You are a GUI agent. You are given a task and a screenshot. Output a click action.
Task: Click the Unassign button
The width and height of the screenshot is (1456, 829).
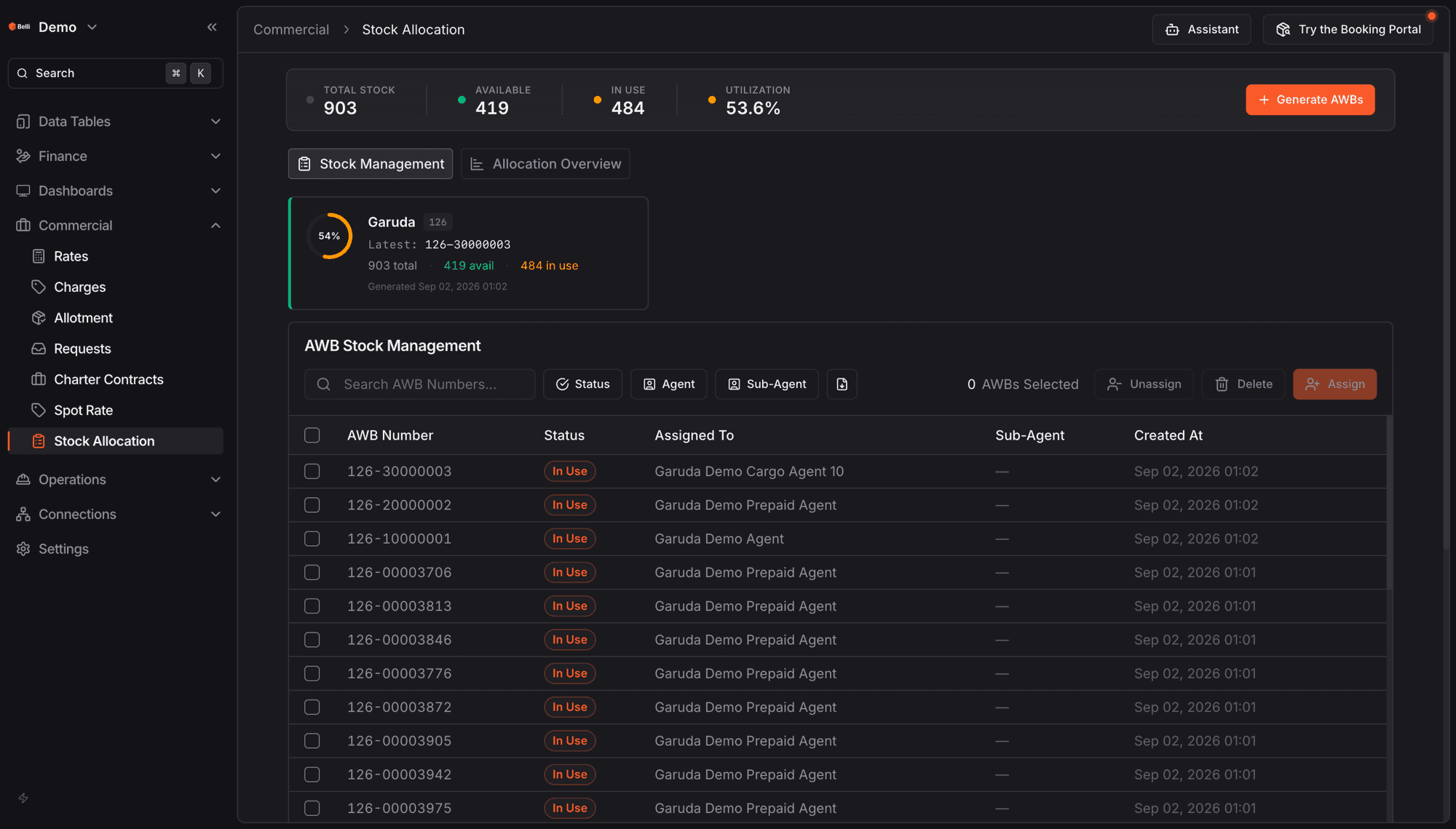(1144, 384)
